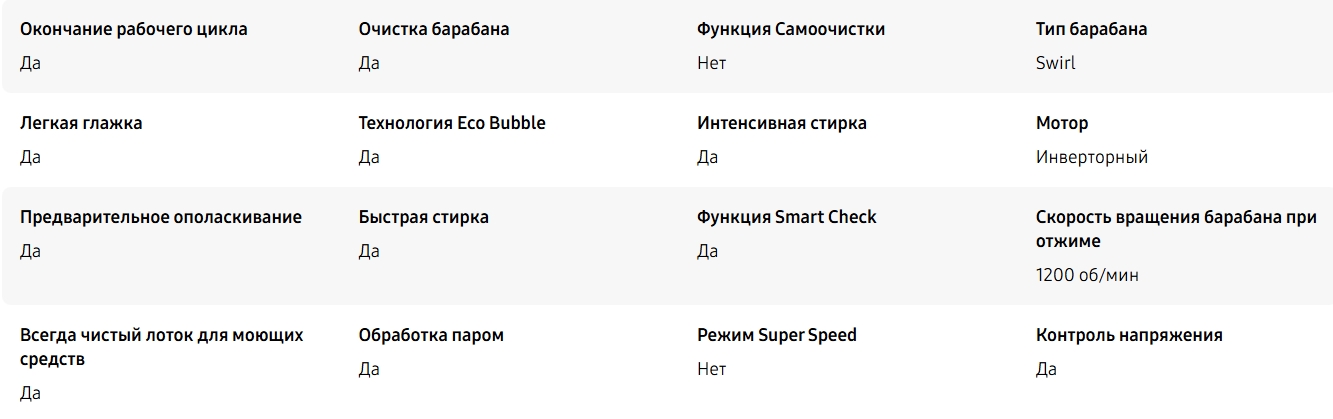
Task: Click the "Очистка барабана" heading
Action: coord(434,29)
